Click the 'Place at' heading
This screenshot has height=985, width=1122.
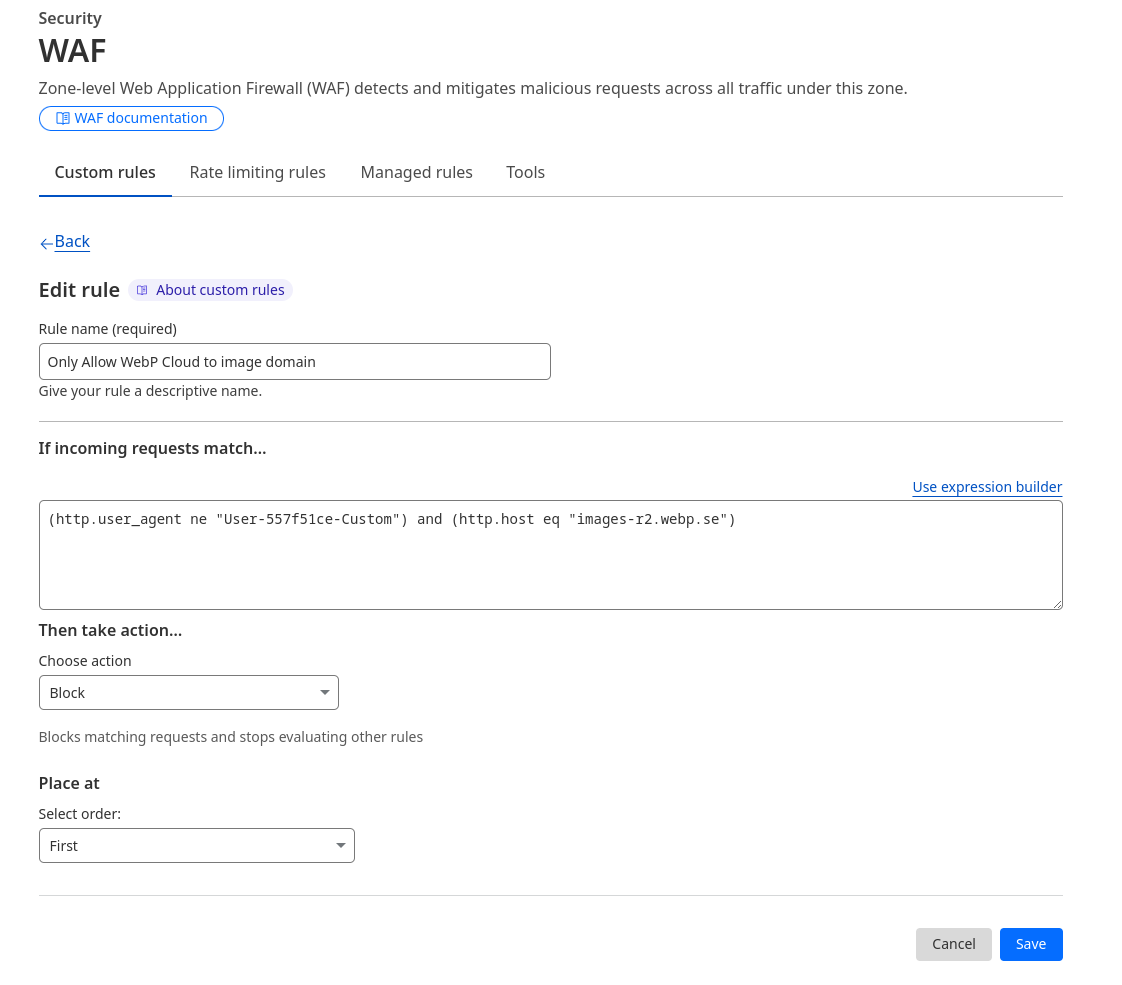(69, 783)
